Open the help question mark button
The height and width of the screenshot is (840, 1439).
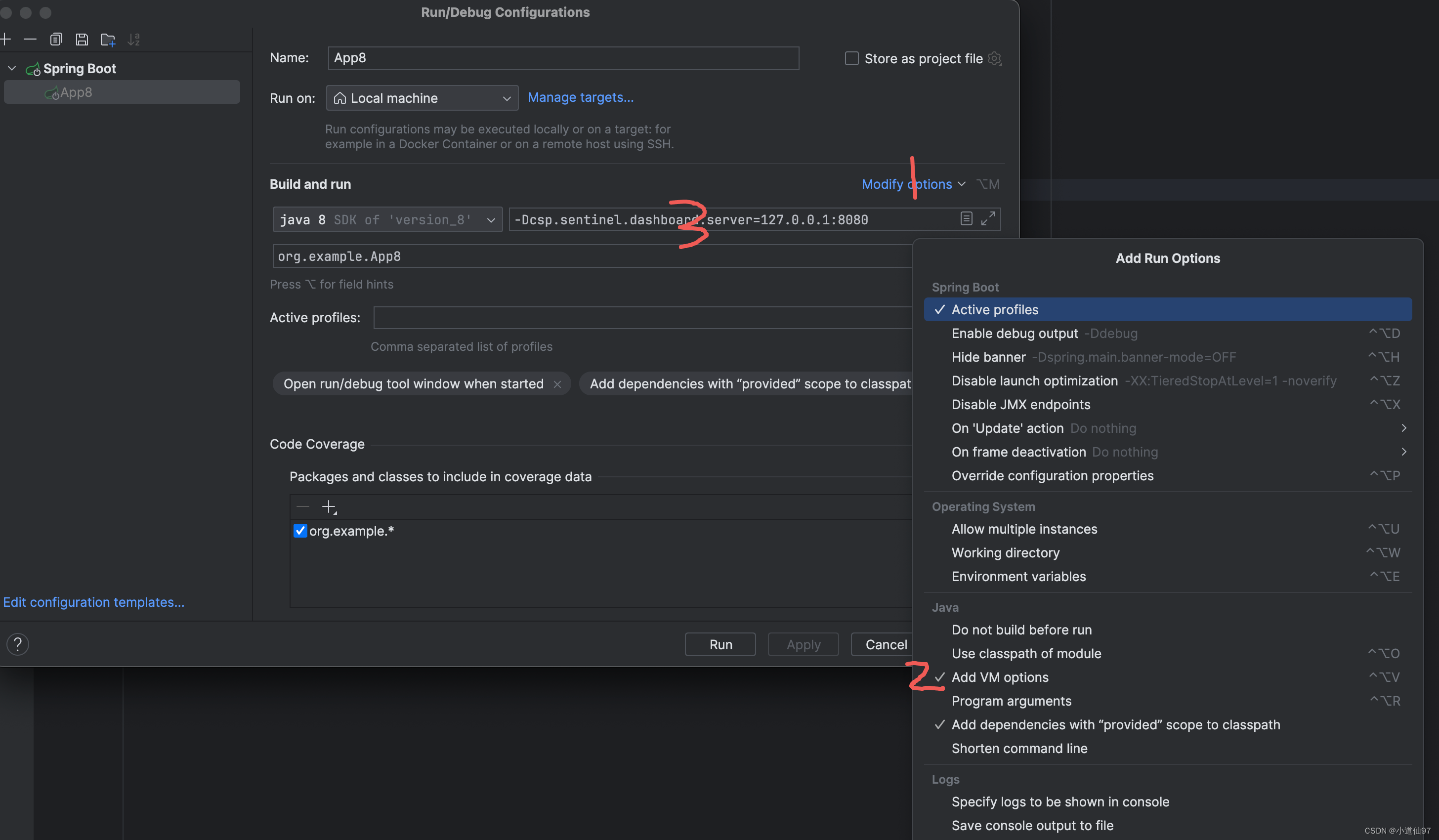click(x=18, y=644)
